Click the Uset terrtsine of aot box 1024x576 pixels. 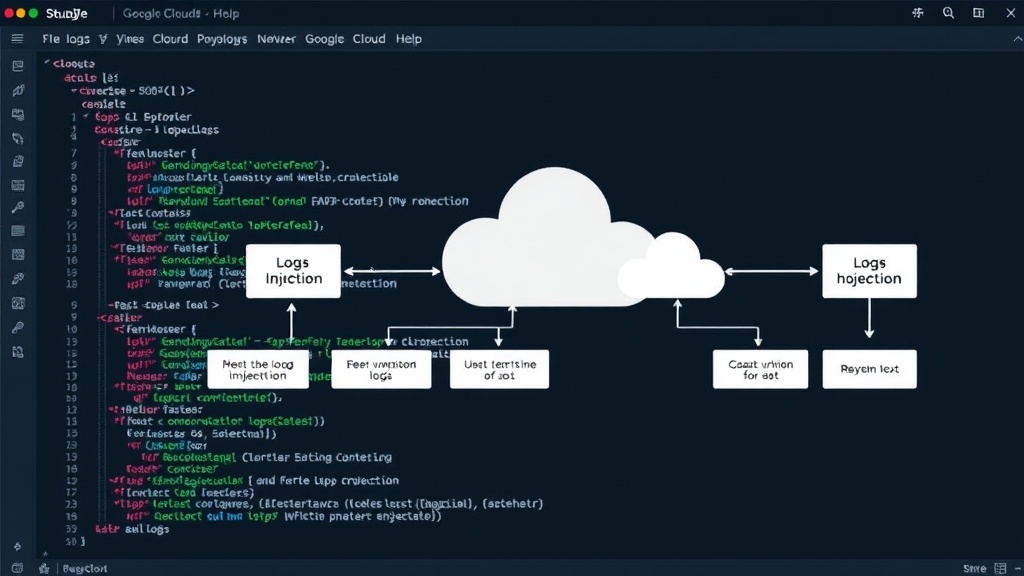[x=500, y=370]
